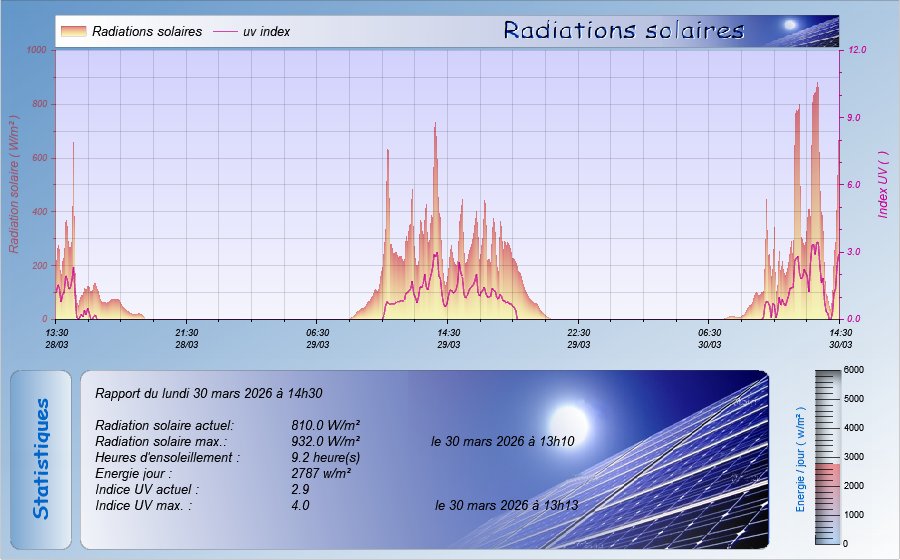Select the 21:30 28/03 time axis label

tap(187, 338)
